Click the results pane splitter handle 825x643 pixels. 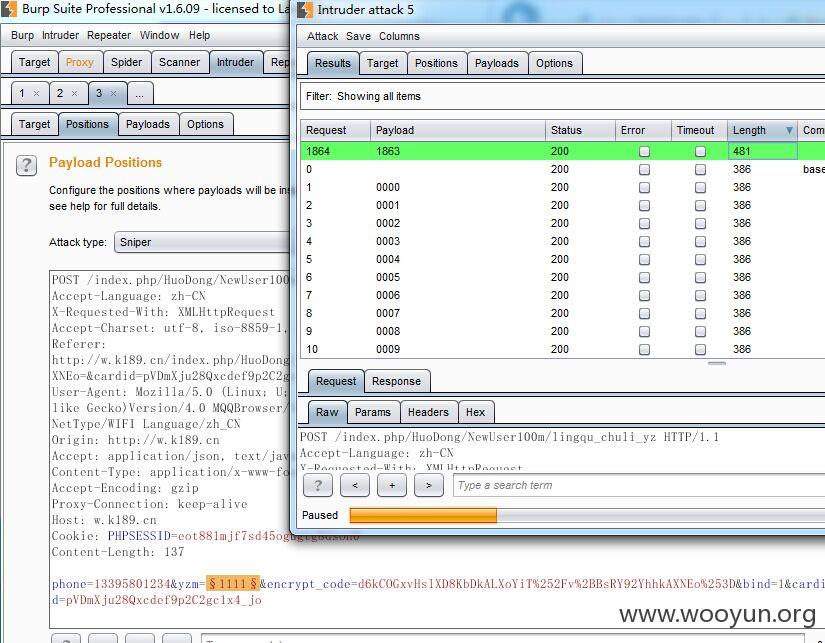[717, 363]
